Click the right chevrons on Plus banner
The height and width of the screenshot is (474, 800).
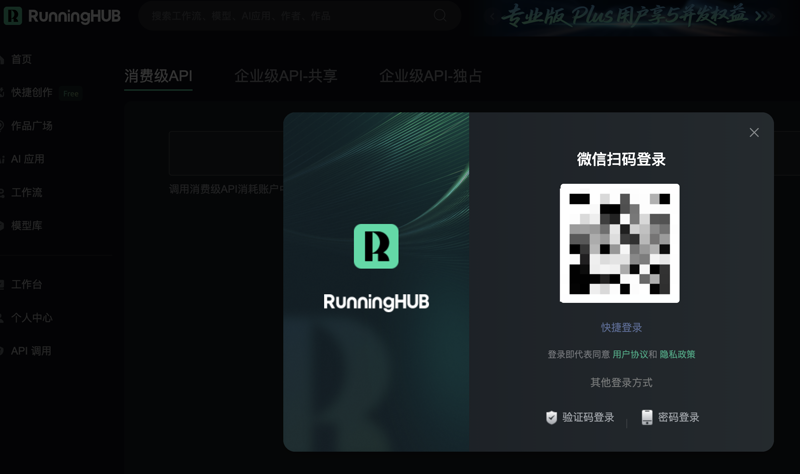[x=764, y=16]
